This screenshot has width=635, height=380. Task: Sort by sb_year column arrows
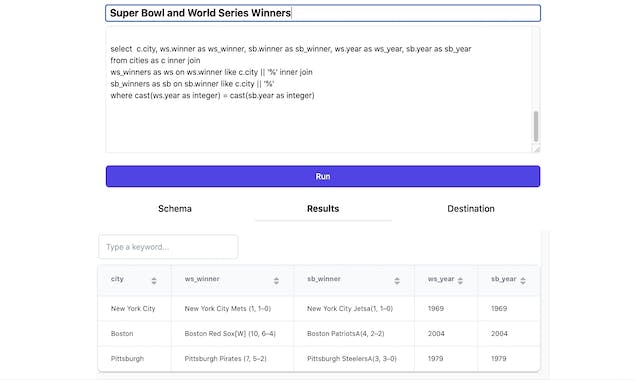coord(523,280)
